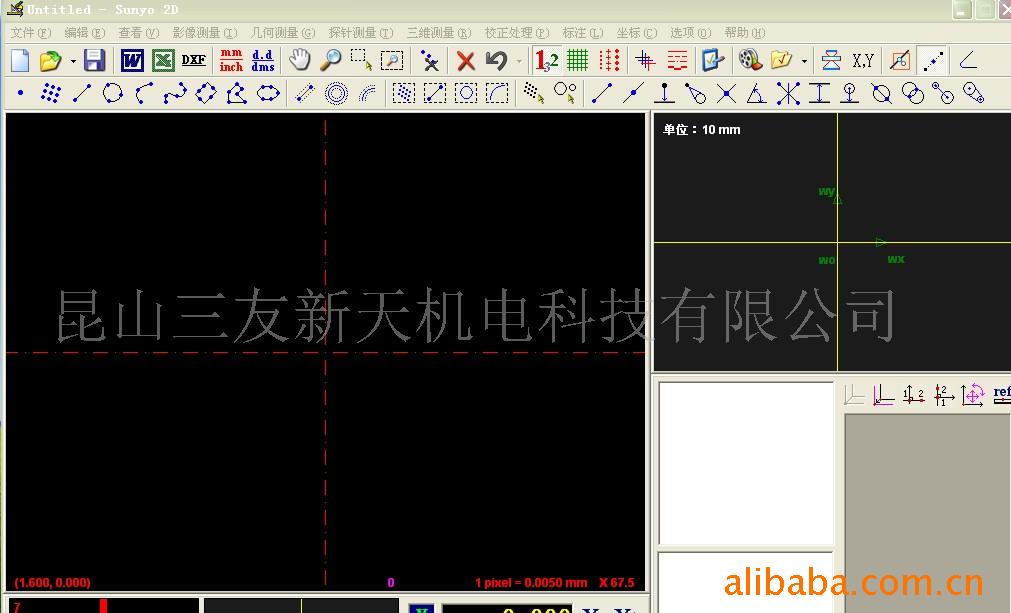Click the red coordinate axis icon in the right panel
This screenshot has height=613, width=1011.
click(x=883, y=394)
